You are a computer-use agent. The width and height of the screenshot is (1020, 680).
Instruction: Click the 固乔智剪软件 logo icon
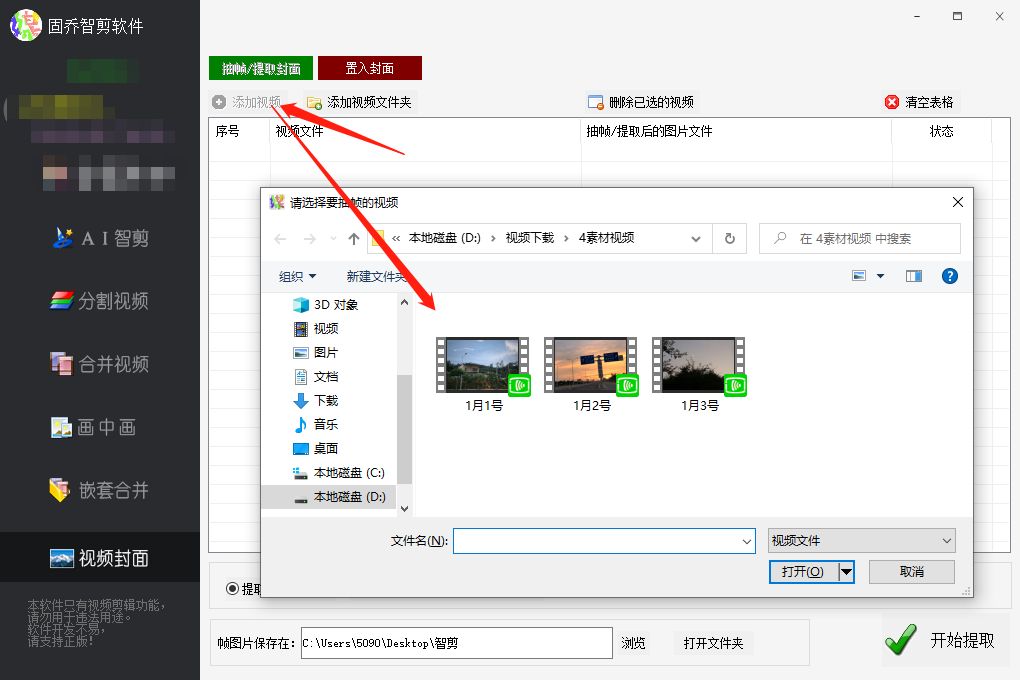click(x=26, y=25)
